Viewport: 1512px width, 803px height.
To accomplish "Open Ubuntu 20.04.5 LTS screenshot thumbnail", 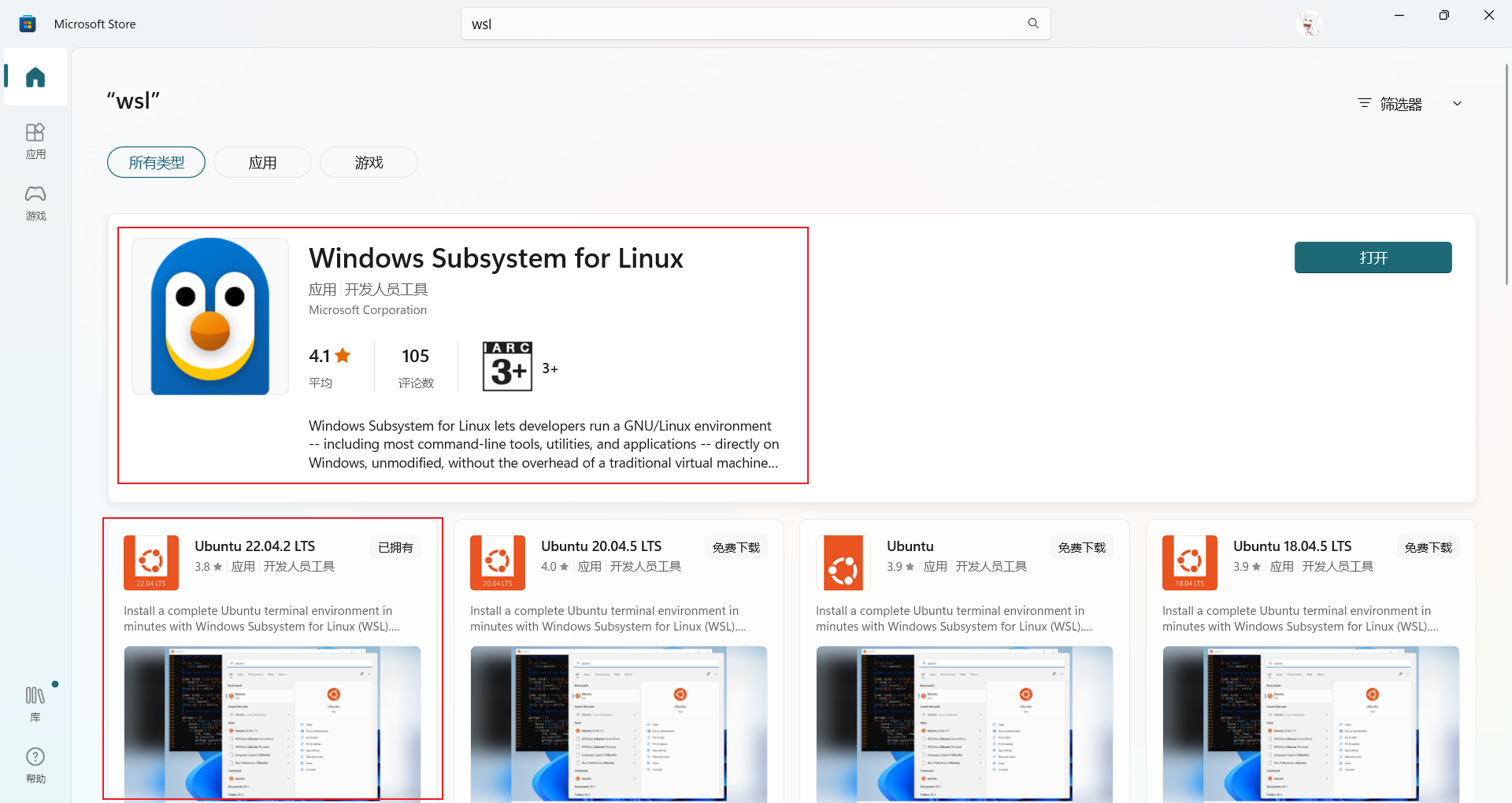I will pyautogui.click(x=619, y=724).
